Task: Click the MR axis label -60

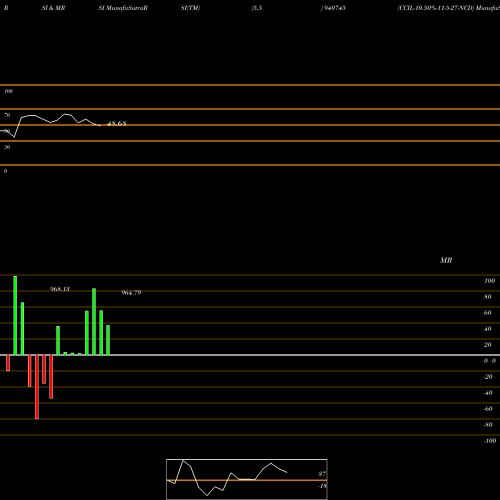Action: [488, 409]
